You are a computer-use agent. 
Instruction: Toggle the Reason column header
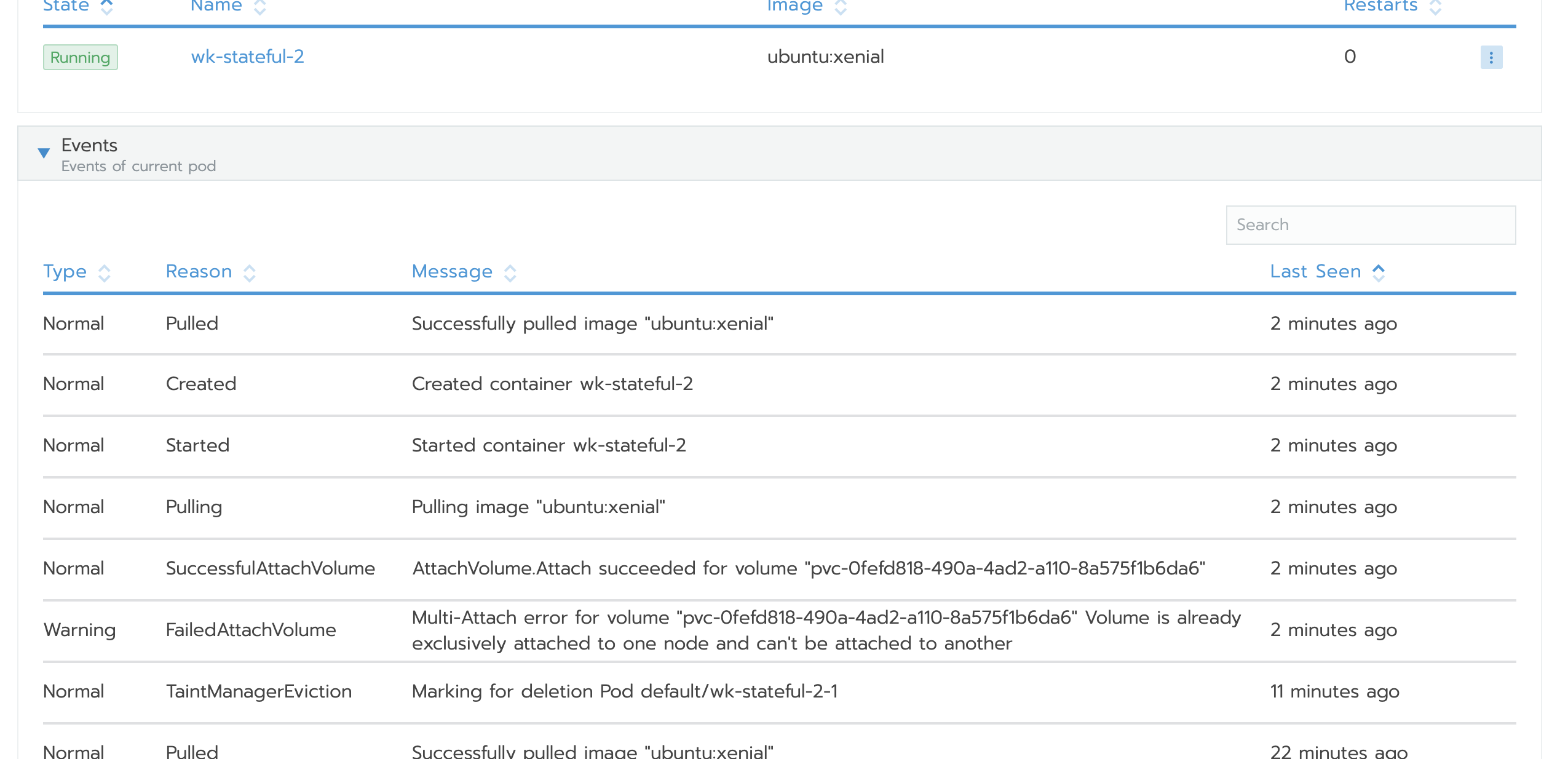point(199,272)
